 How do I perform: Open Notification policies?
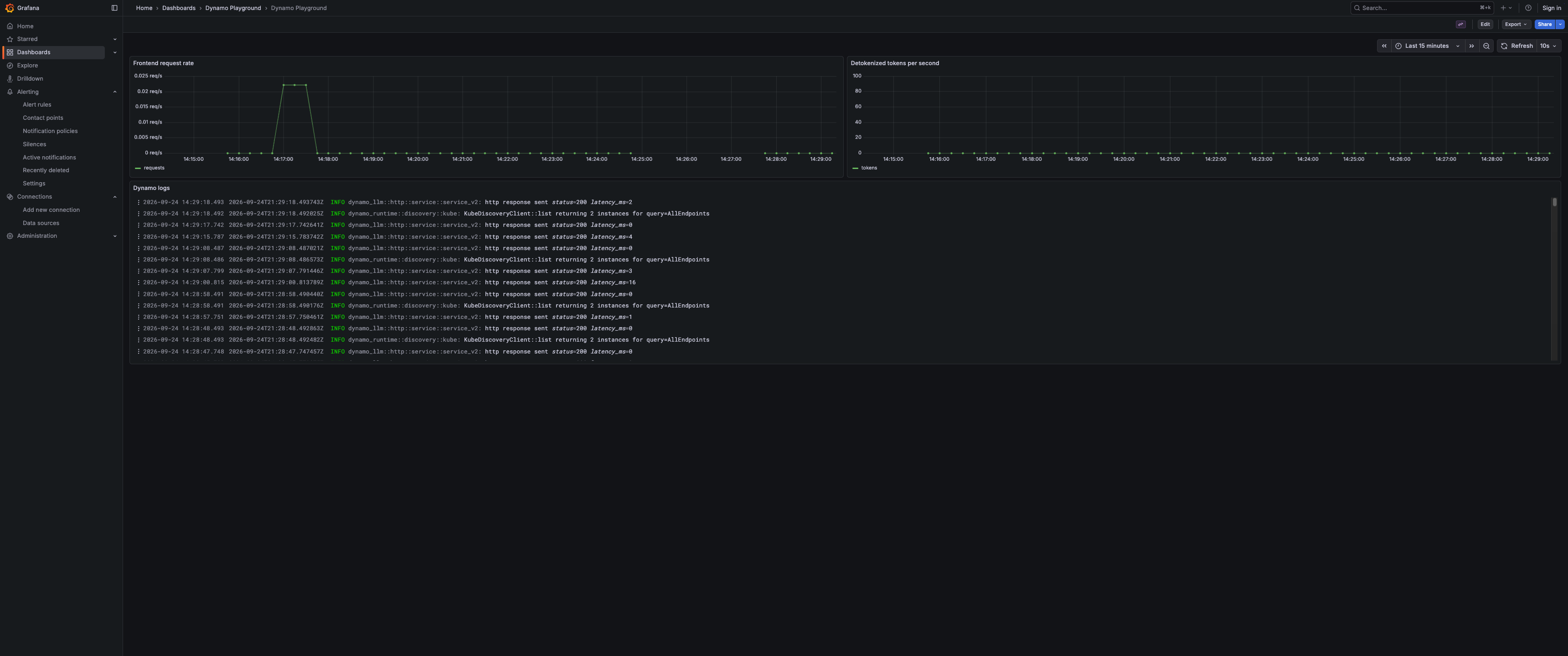[x=50, y=131]
